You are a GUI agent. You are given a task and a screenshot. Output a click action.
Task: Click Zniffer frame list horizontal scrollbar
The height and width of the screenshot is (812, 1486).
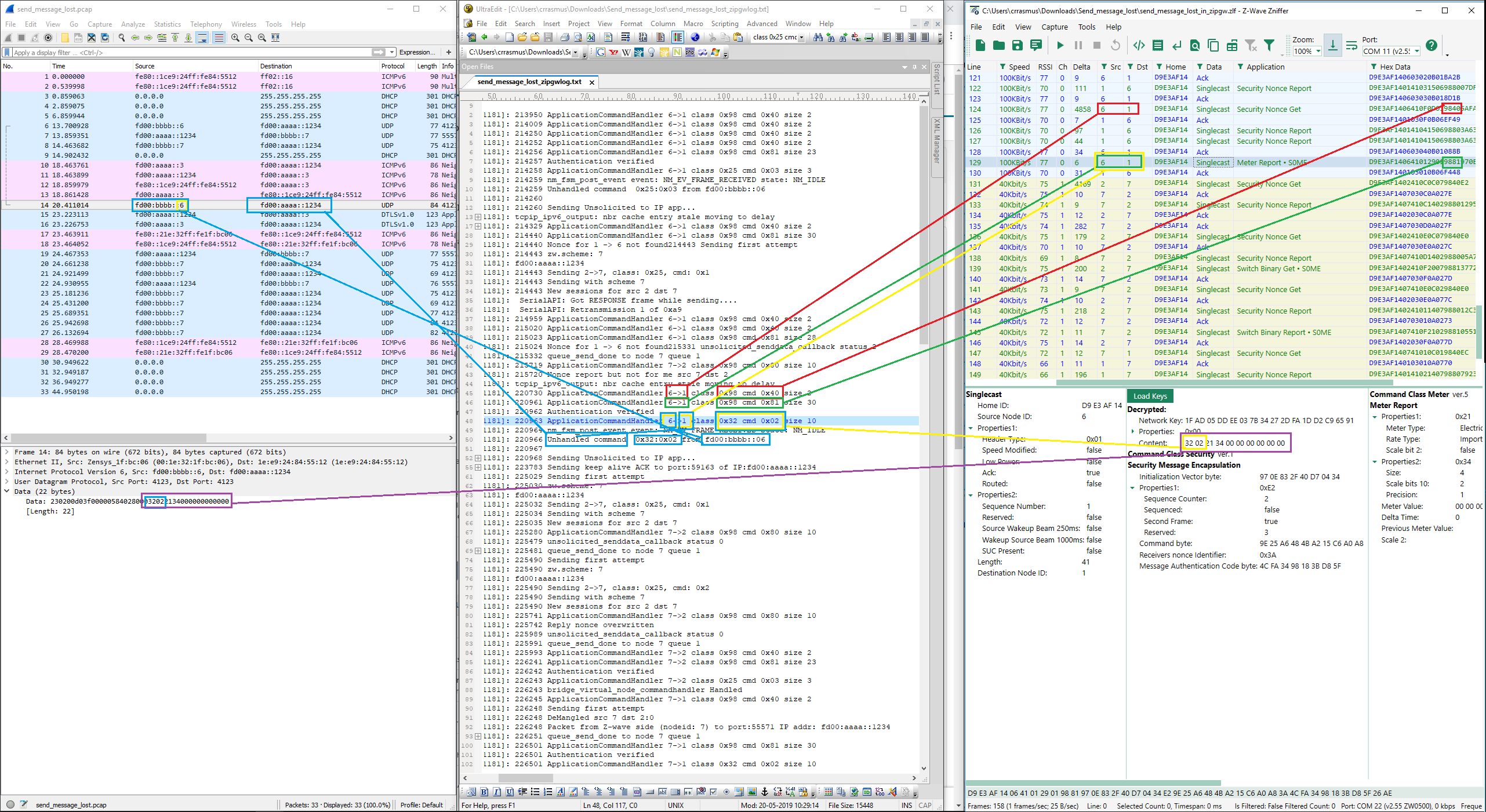coord(1223,383)
